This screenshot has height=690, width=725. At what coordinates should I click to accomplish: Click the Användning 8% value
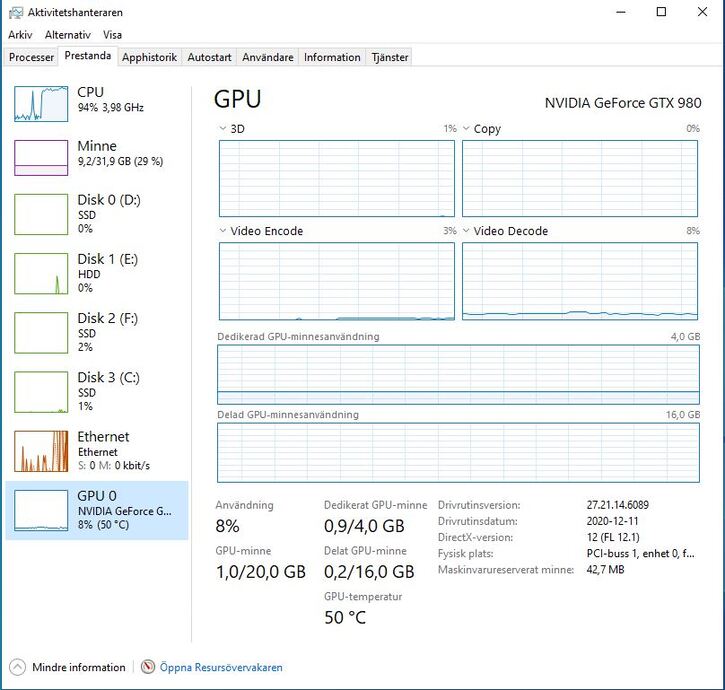pos(227,526)
